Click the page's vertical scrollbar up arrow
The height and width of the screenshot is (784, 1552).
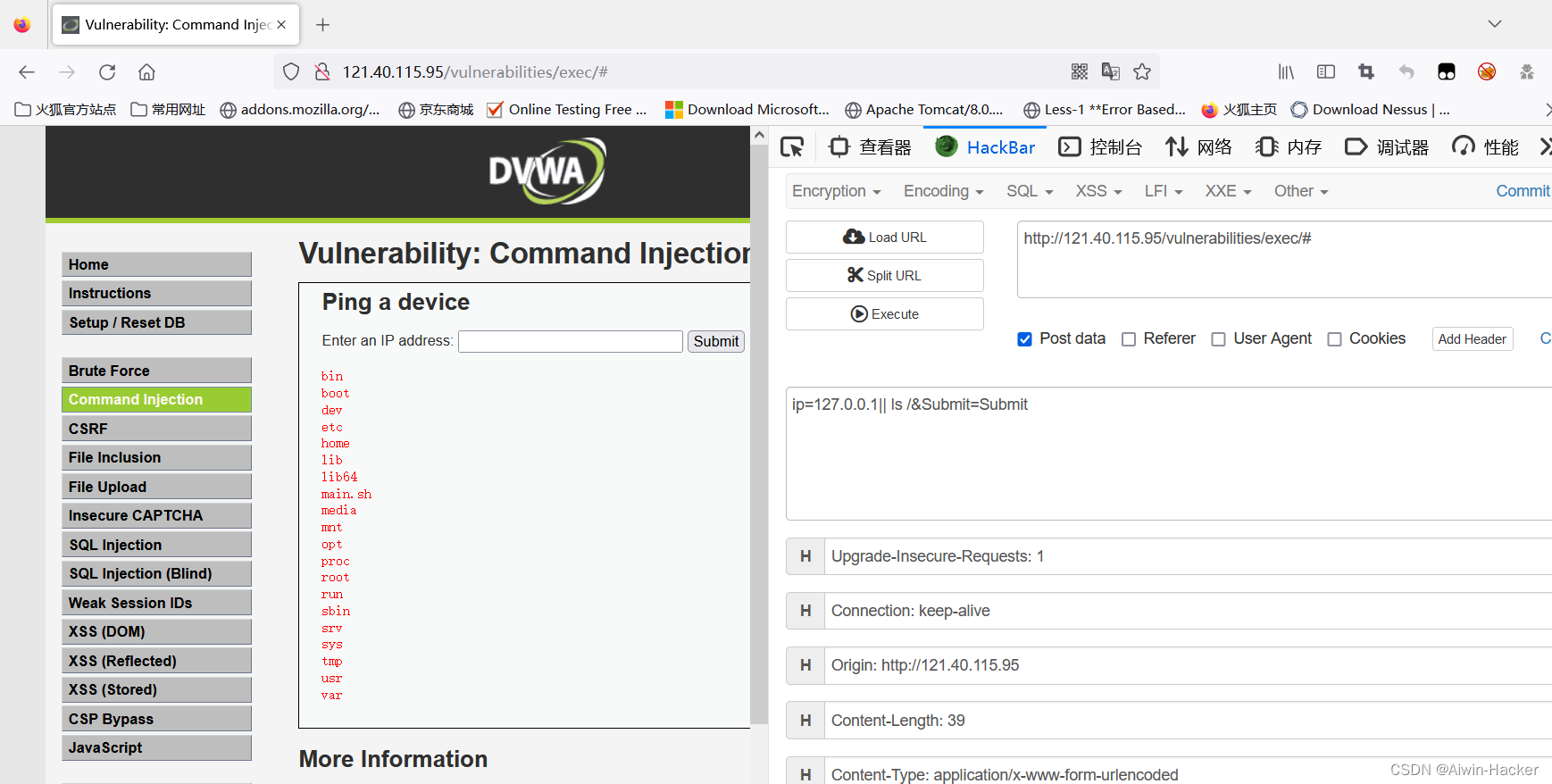[x=759, y=136]
